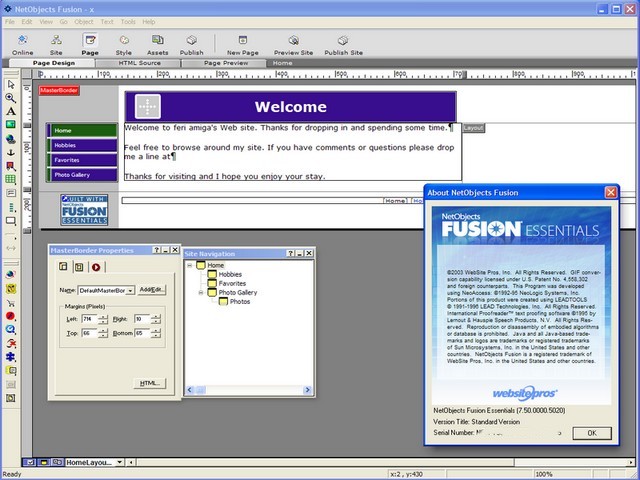640x480 pixels.
Task: Select the Anchor tool in toolbox
Action: click(x=11, y=152)
